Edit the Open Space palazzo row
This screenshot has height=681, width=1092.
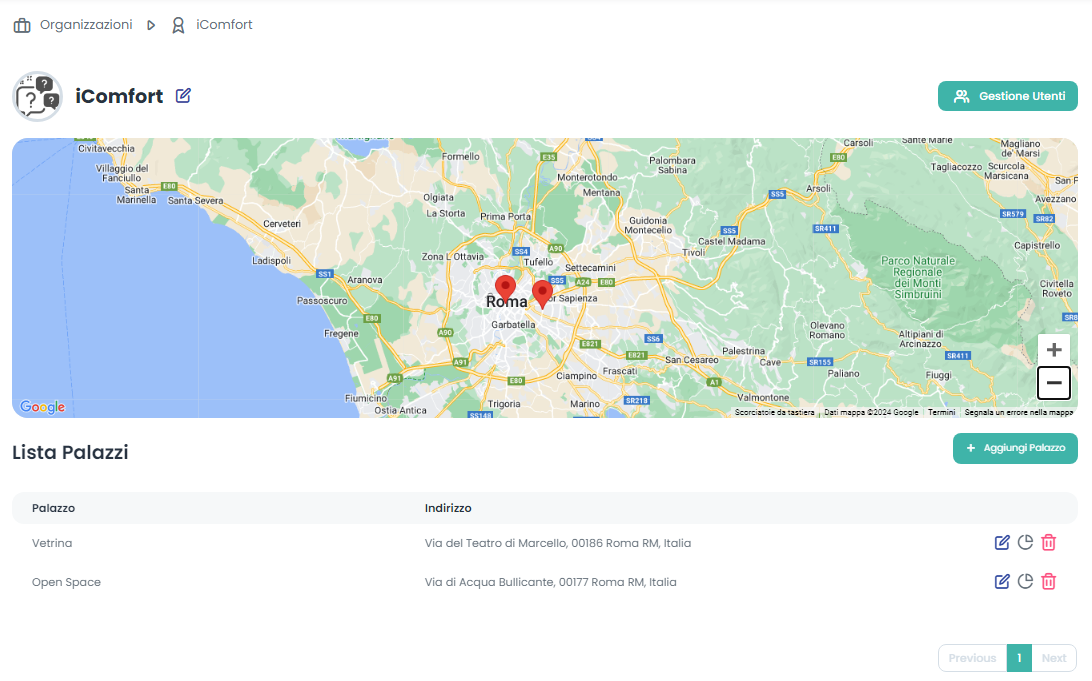pyautogui.click(x=1002, y=582)
